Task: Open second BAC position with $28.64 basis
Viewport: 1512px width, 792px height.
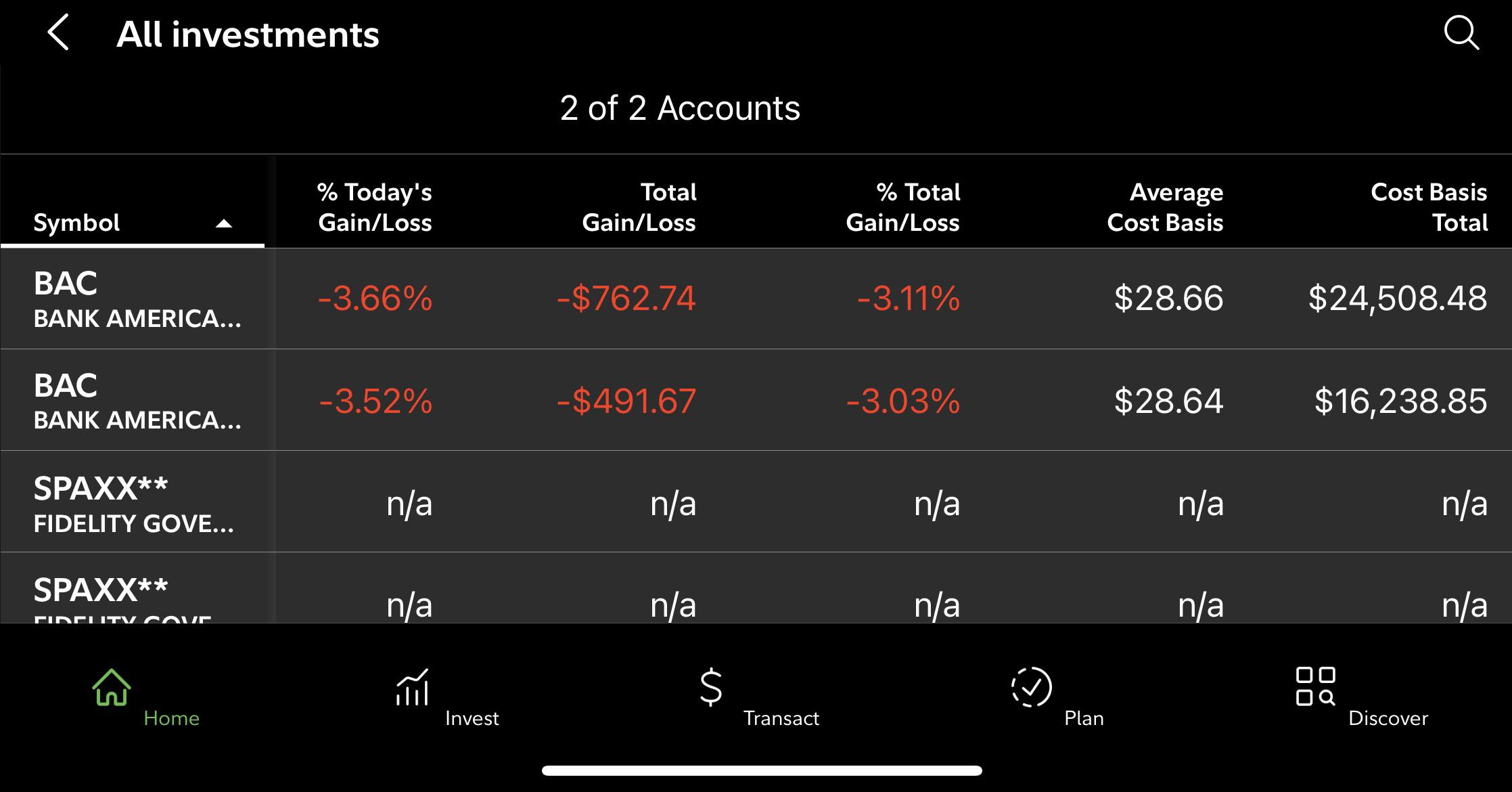Action: (137, 401)
